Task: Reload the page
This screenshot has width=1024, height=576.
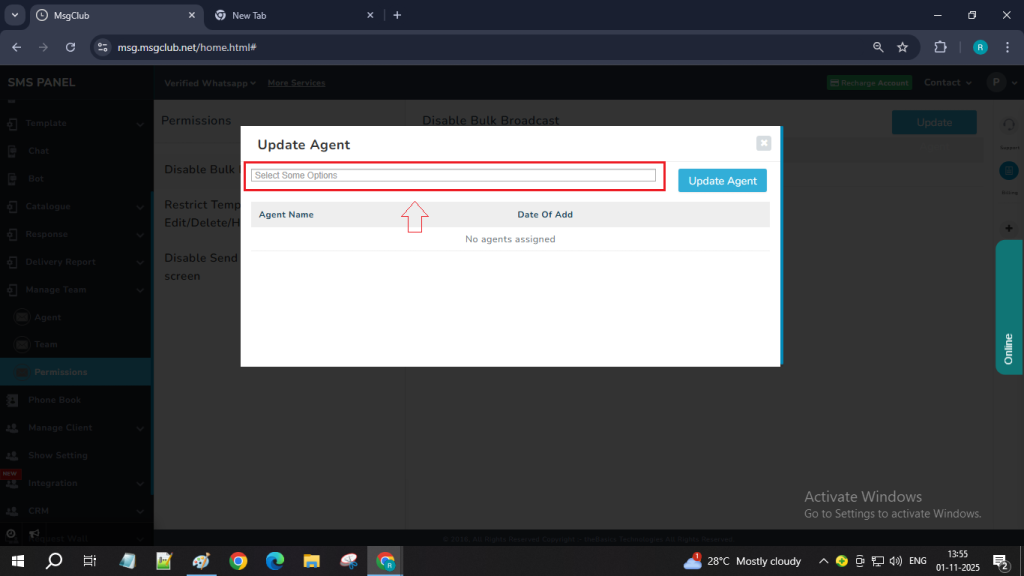Action: [70, 47]
